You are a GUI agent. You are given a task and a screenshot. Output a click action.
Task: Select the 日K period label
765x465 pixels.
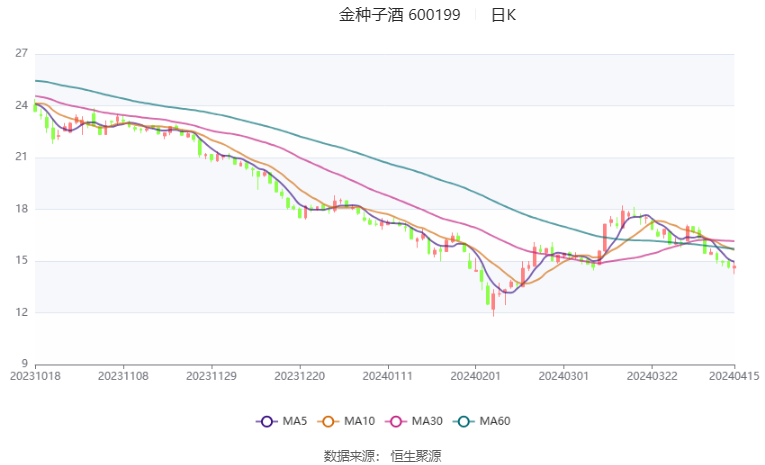[503, 15]
